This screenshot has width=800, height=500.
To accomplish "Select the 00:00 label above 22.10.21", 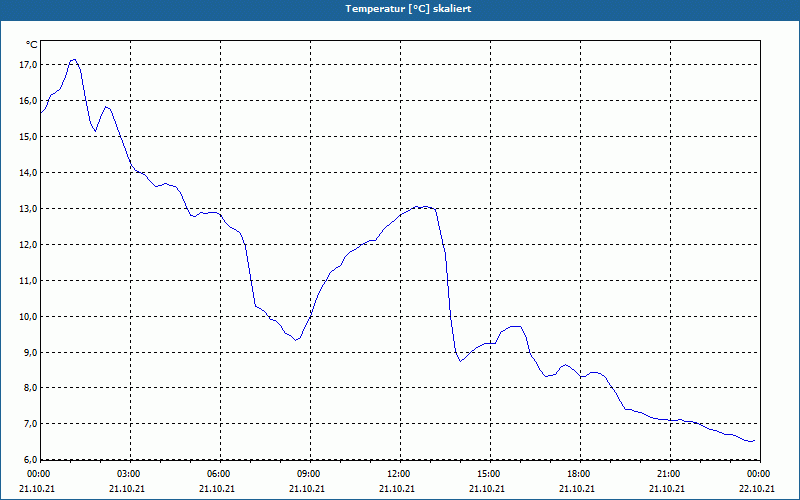I will (x=759, y=474).
